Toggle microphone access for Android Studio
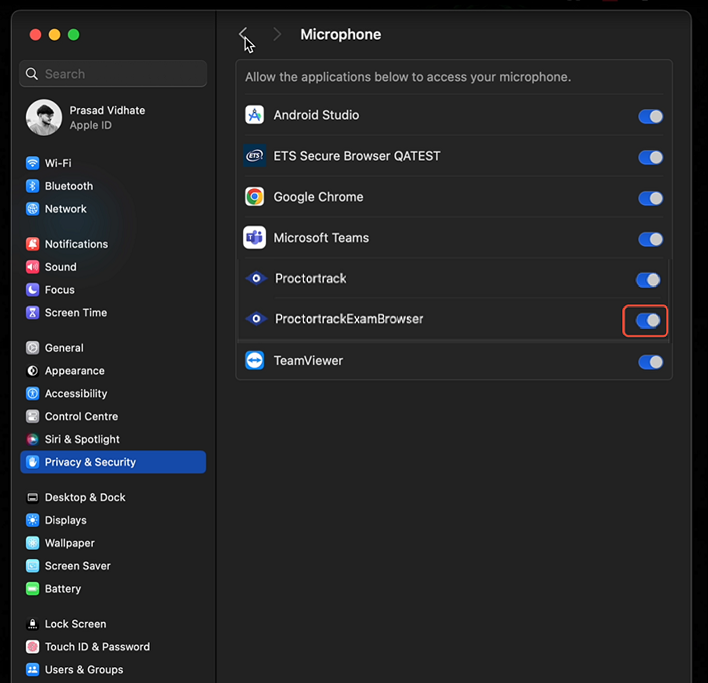 tap(651, 116)
